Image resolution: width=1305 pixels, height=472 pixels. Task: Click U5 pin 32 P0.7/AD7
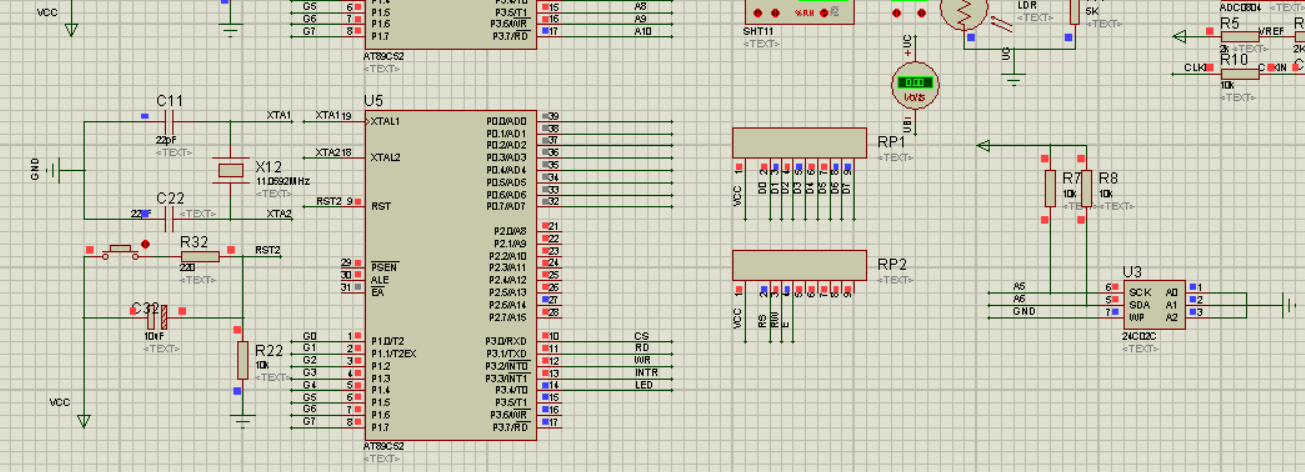[550, 202]
